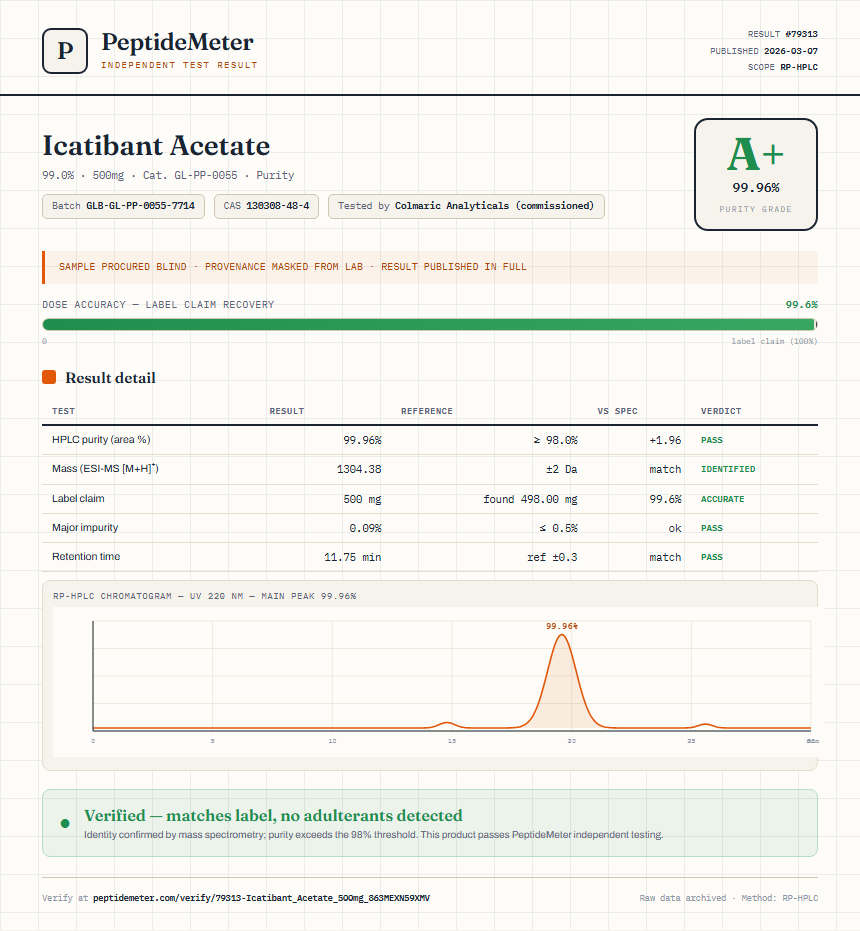Click the A+ purity grade badge
The width and height of the screenshot is (860, 931).
755,174
